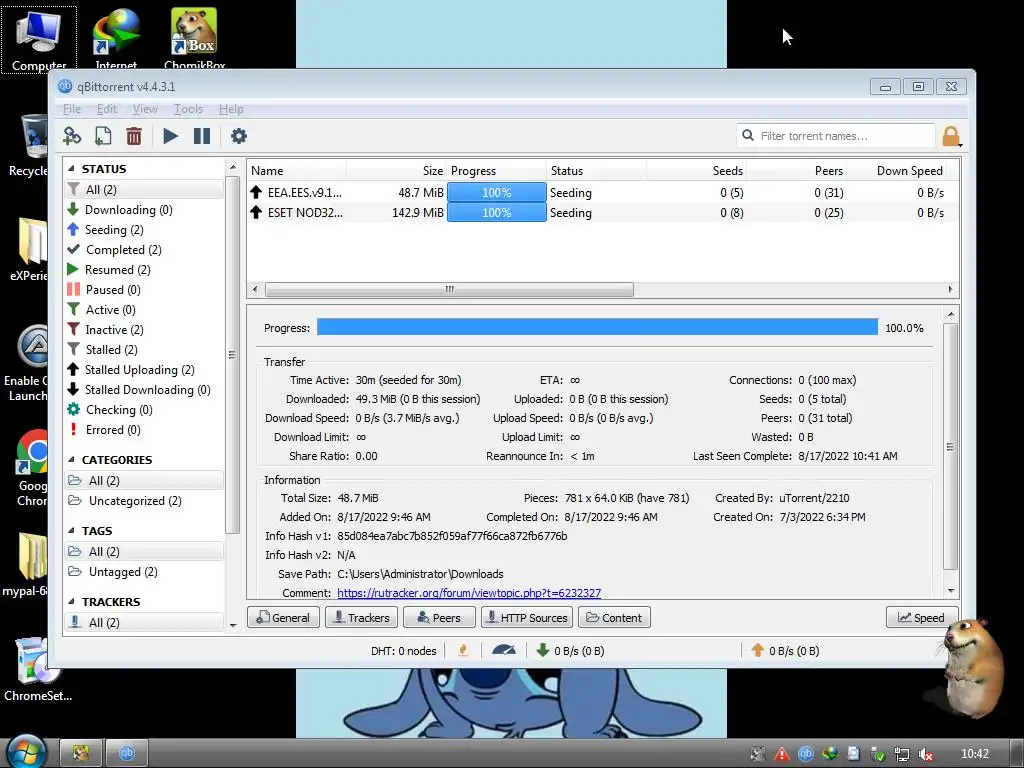The image size is (1024, 768).
Task: Open the Edit menu
Action: 106,109
